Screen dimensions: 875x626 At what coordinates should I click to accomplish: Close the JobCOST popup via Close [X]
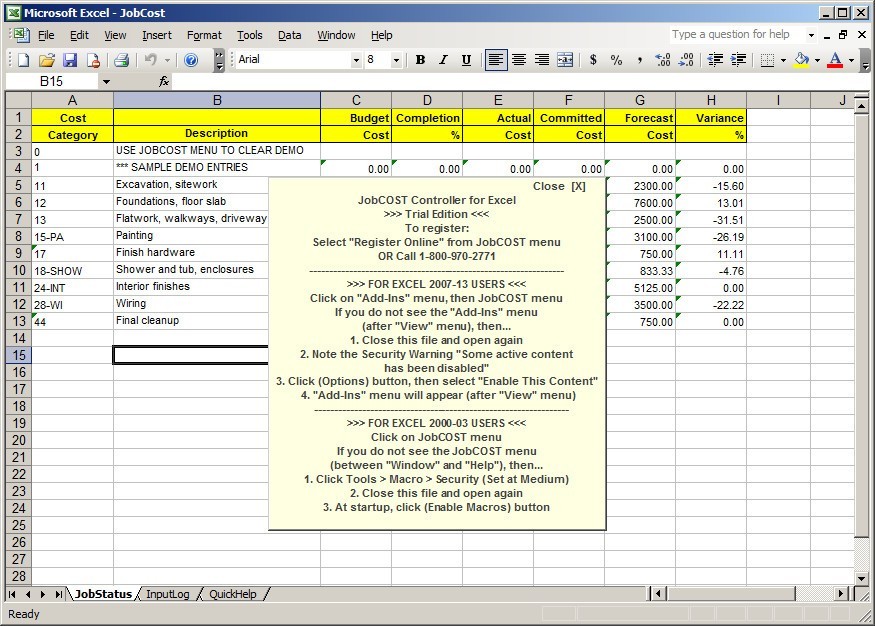point(559,186)
